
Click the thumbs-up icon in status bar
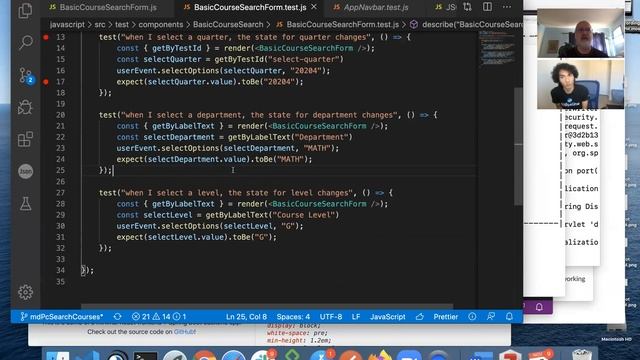tap(420, 317)
